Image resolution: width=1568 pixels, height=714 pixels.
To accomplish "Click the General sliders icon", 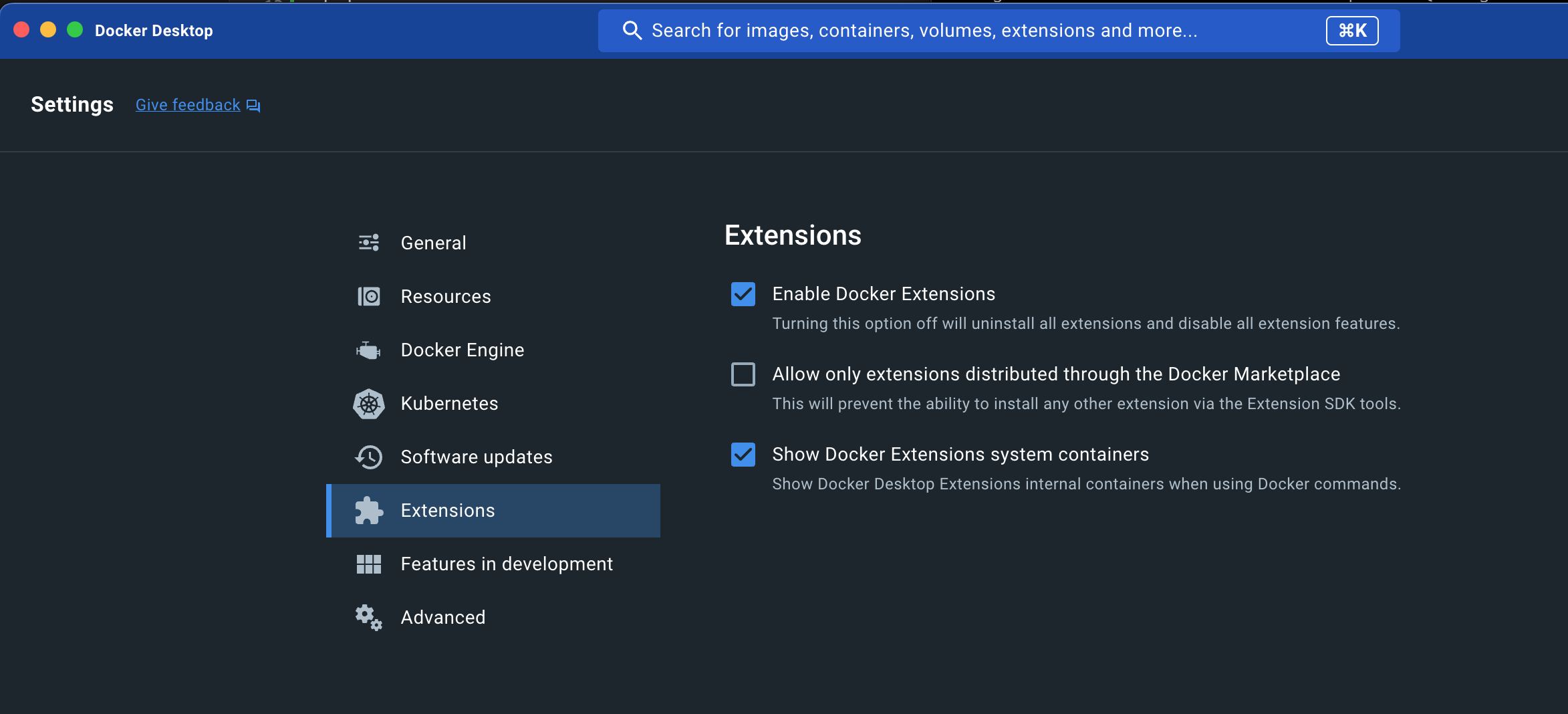I will 368,243.
